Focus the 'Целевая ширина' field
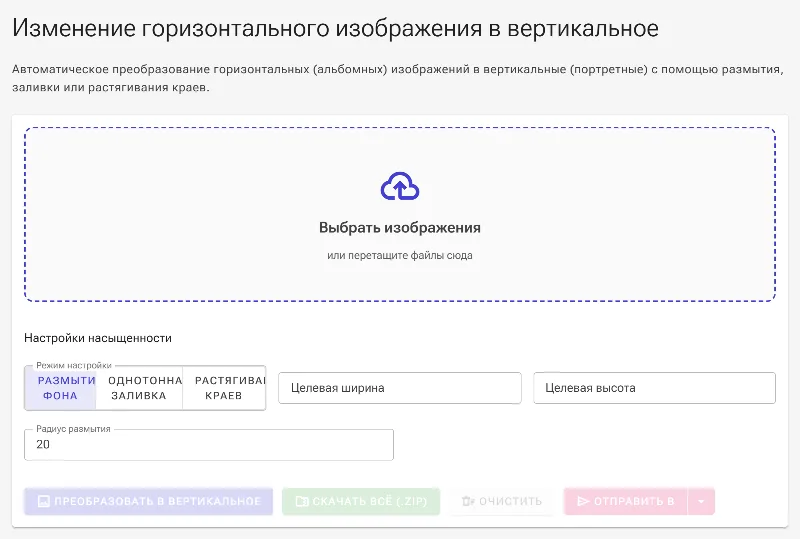The image size is (800, 539). [x=400, y=388]
